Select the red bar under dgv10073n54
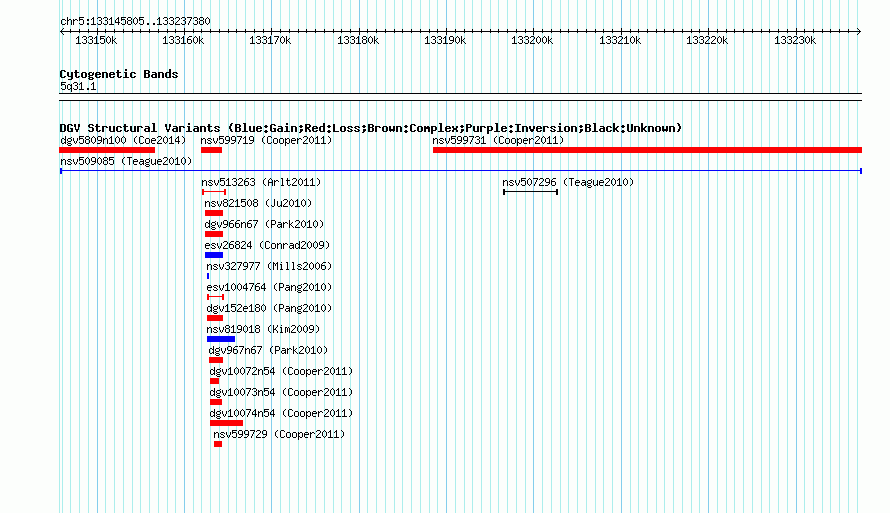The width and height of the screenshot is (890, 513). pos(216,402)
